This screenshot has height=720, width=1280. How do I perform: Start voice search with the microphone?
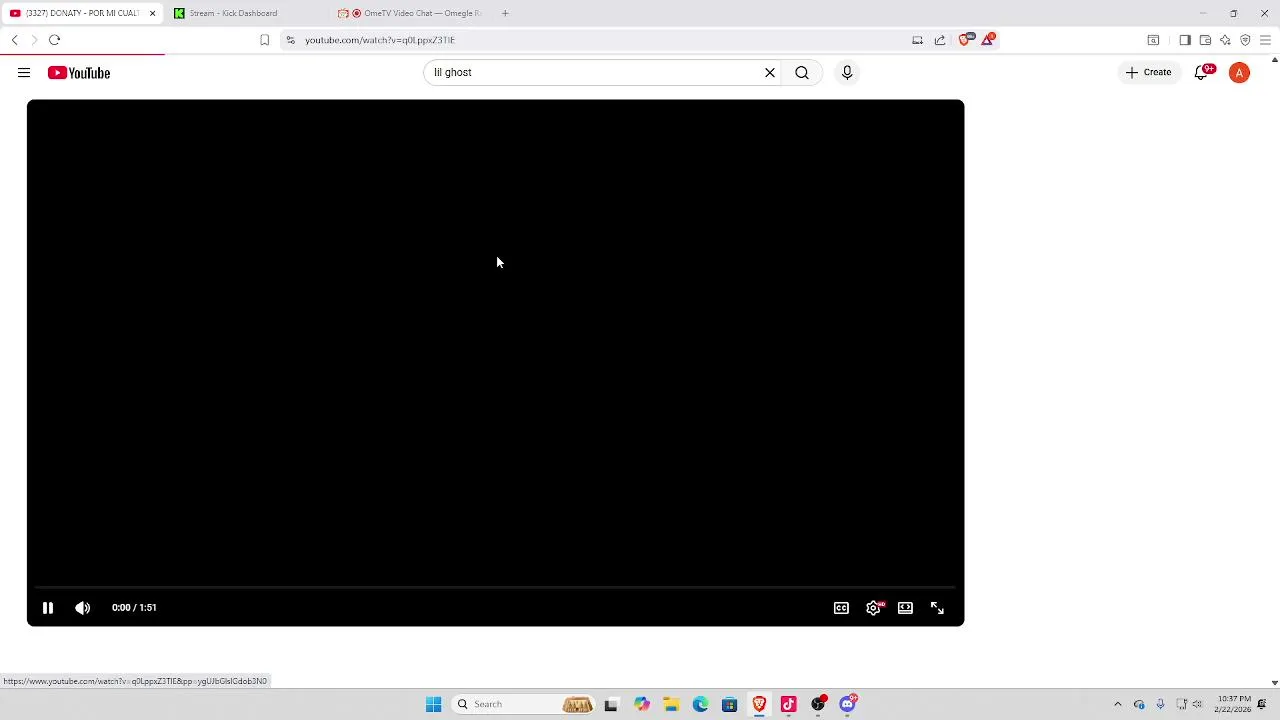coord(847,72)
